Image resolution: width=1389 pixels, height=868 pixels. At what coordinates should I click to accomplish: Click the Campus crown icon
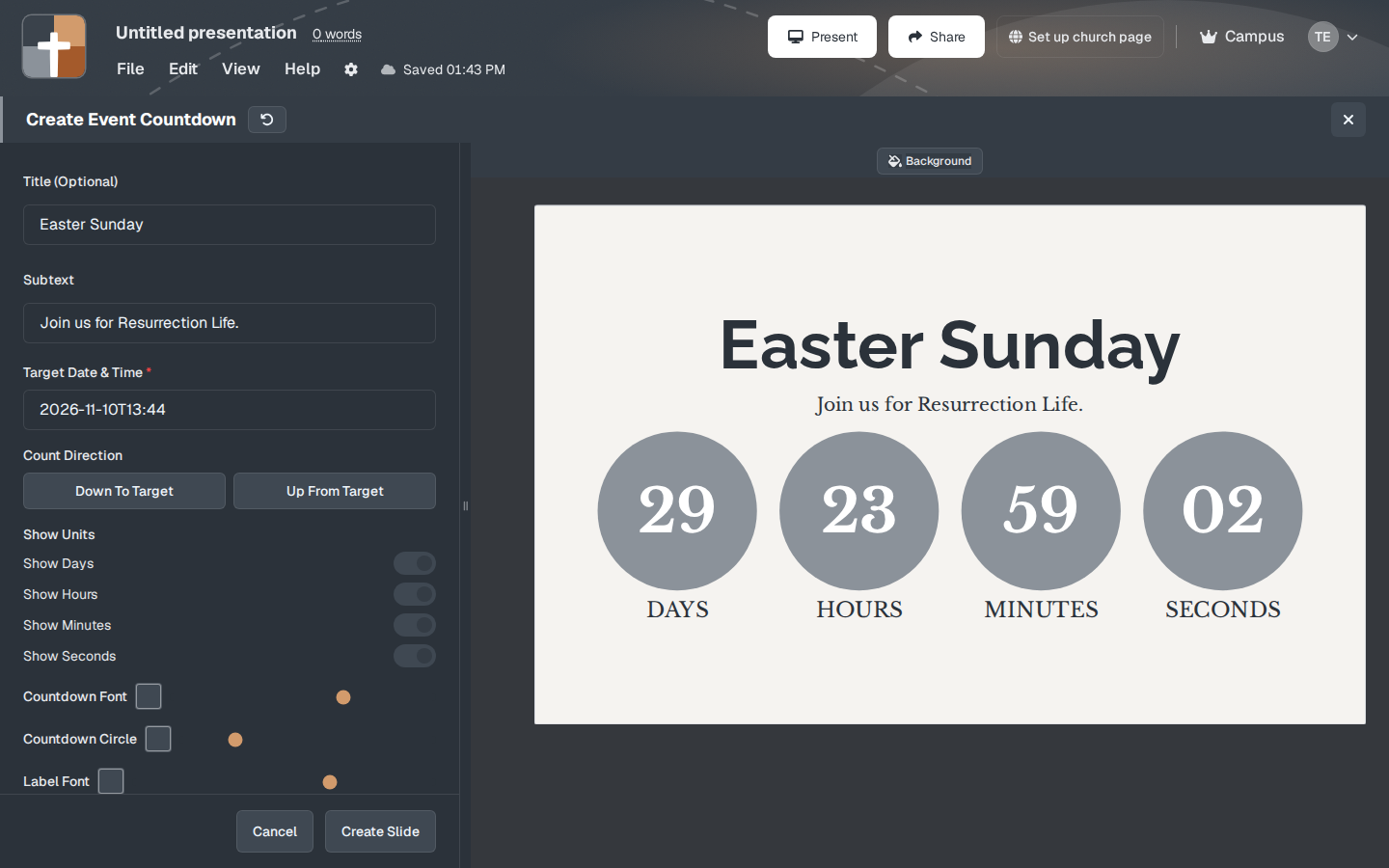tap(1208, 37)
